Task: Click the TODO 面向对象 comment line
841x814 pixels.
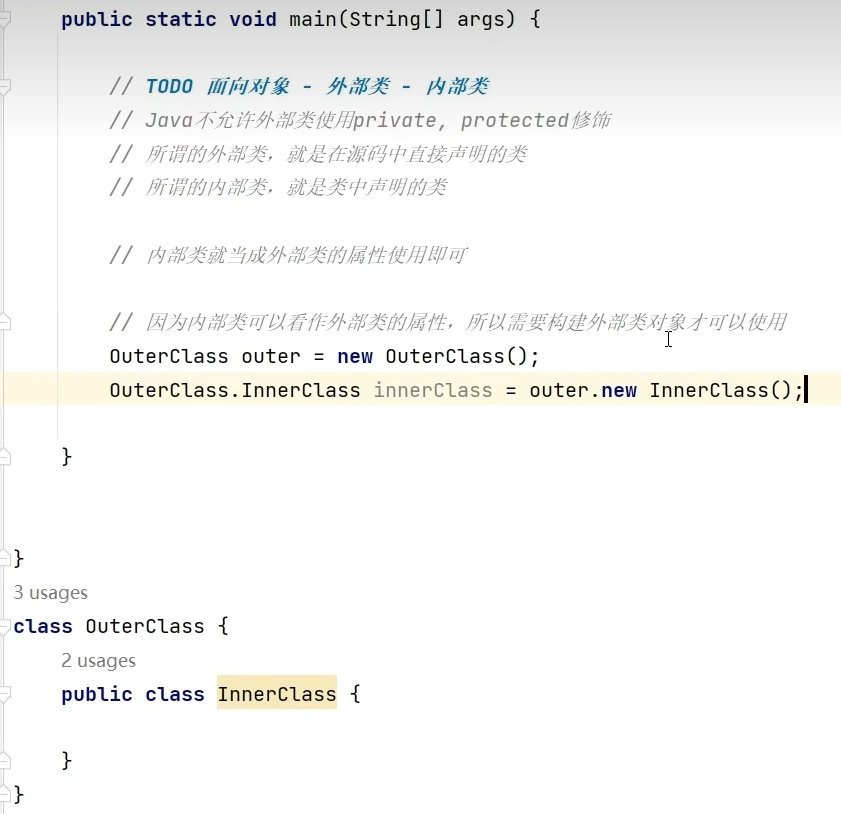Action: [300, 86]
